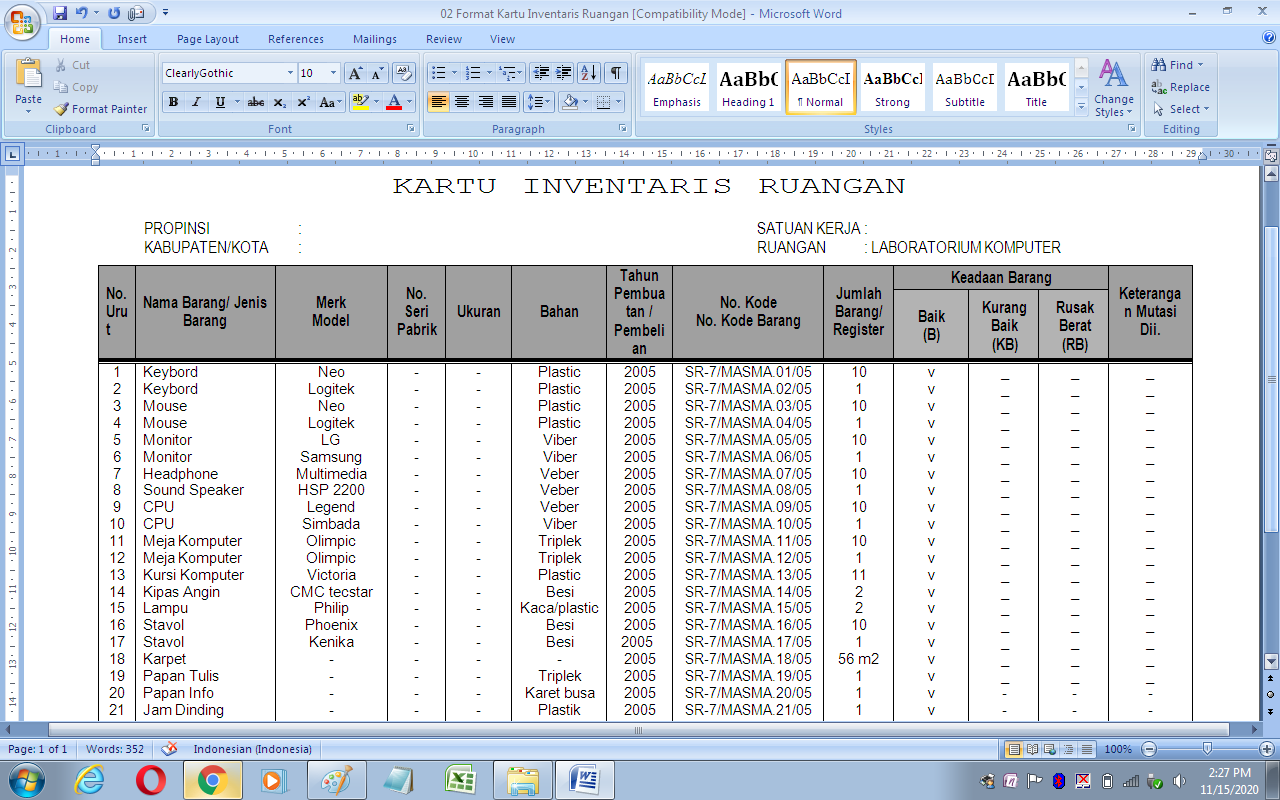Clear formatting with the eraser icon
The height and width of the screenshot is (800, 1280).
(404, 73)
